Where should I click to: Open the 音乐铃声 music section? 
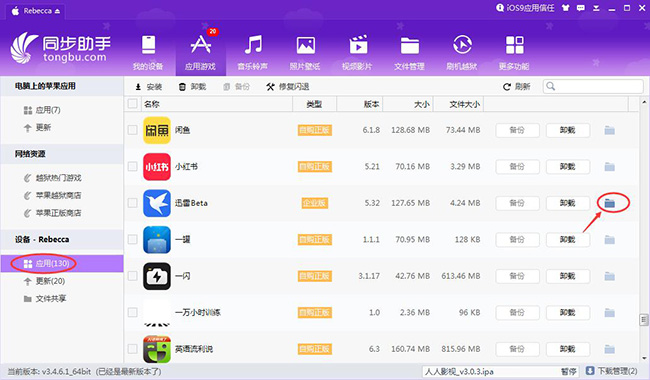click(253, 53)
